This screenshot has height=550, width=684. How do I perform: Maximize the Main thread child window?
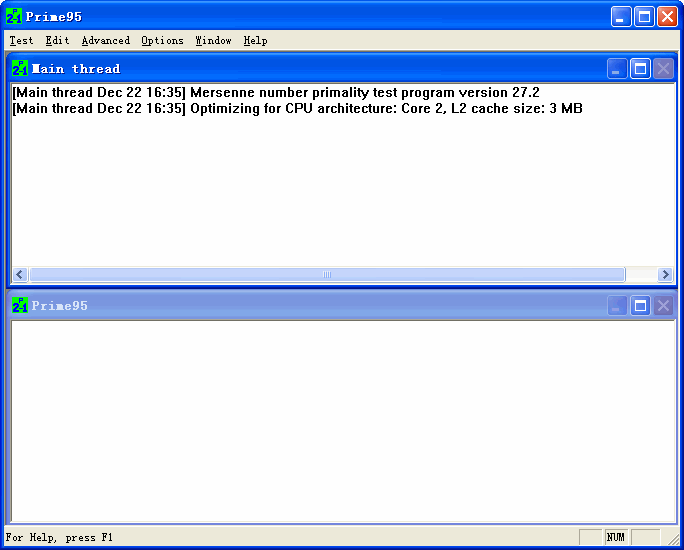[x=640, y=69]
